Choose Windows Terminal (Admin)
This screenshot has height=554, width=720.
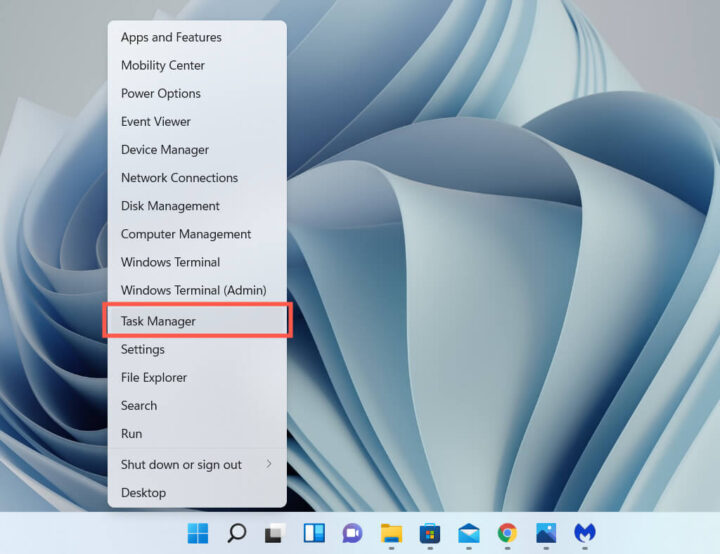[197, 290]
